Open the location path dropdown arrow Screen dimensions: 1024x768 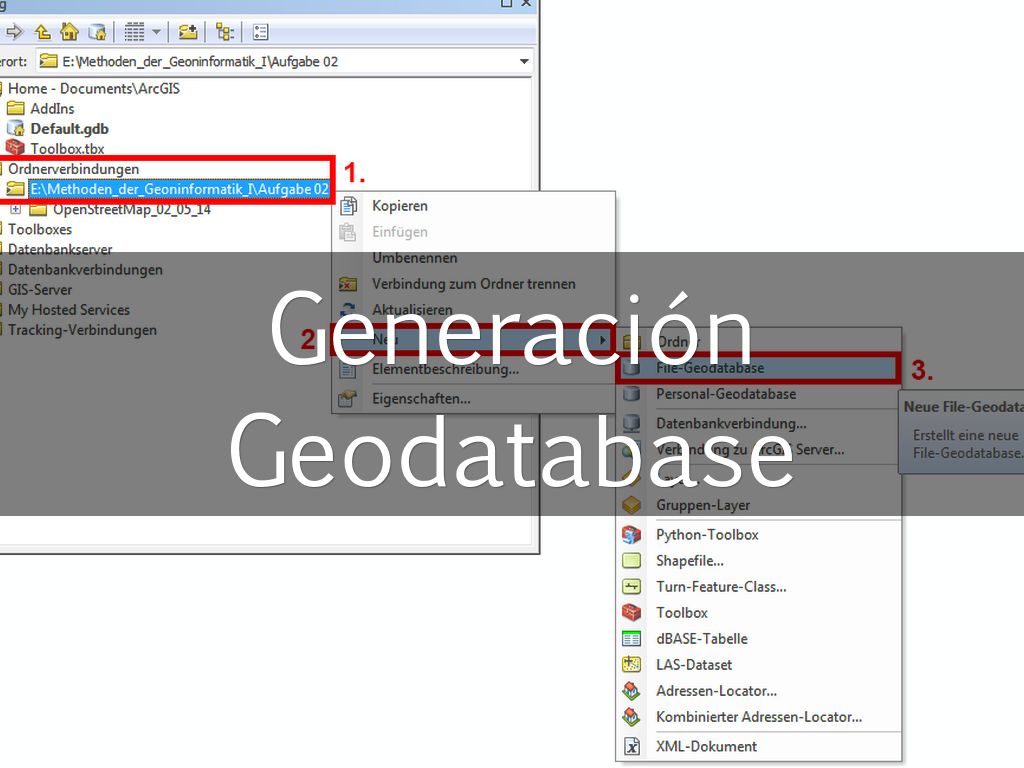coord(524,61)
